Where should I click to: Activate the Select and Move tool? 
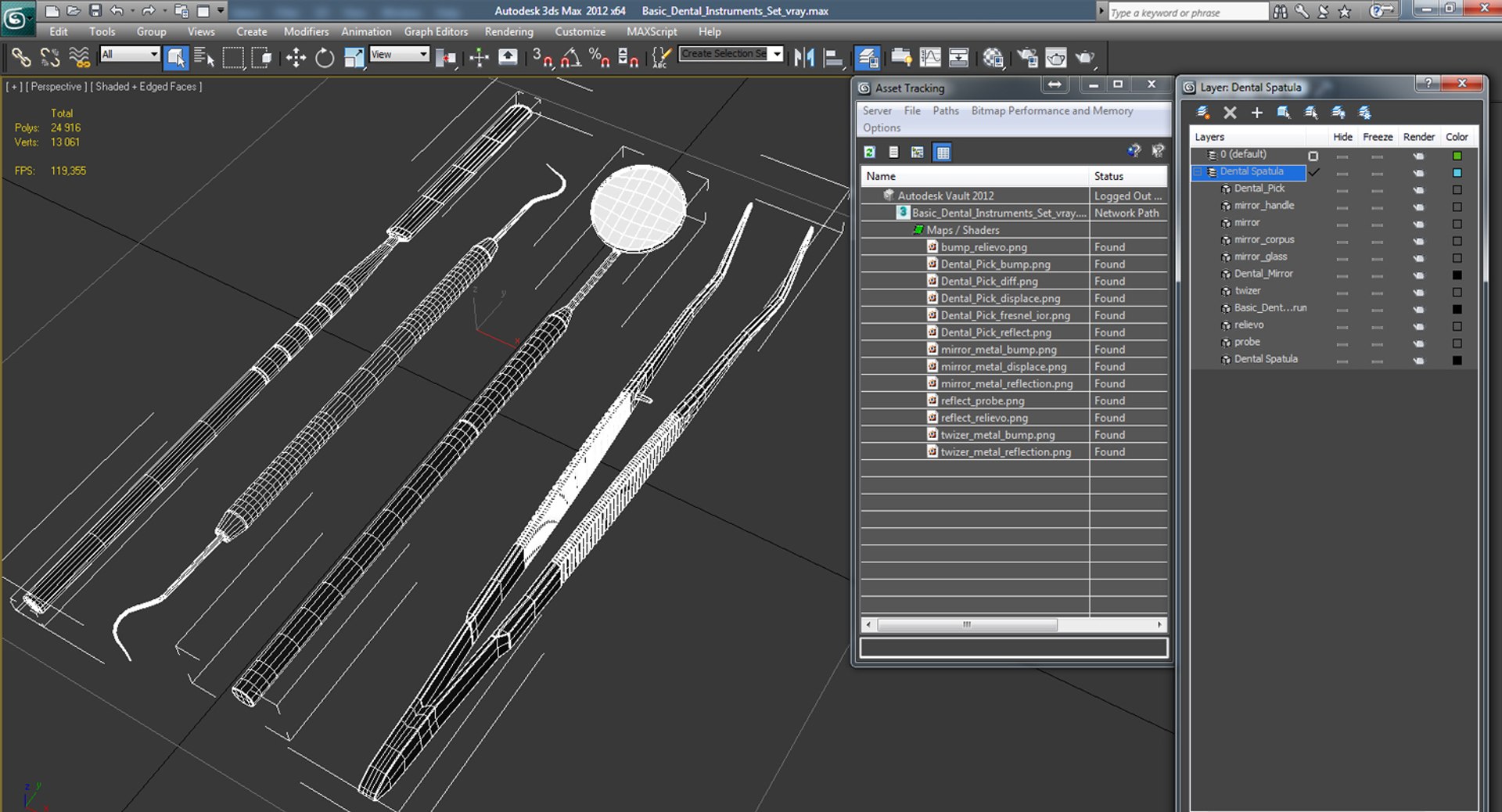[296, 57]
